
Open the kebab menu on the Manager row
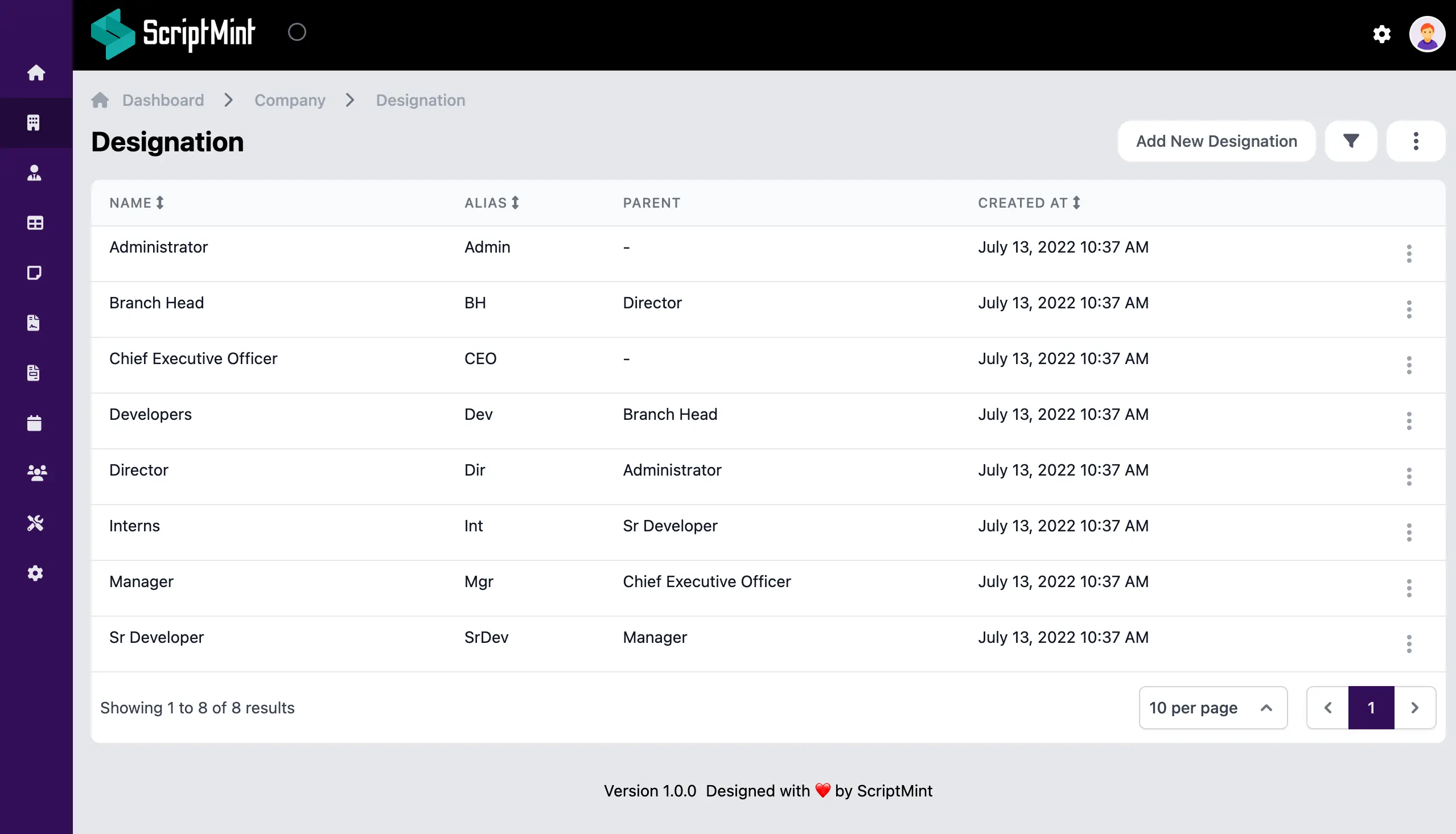pos(1409,588)
